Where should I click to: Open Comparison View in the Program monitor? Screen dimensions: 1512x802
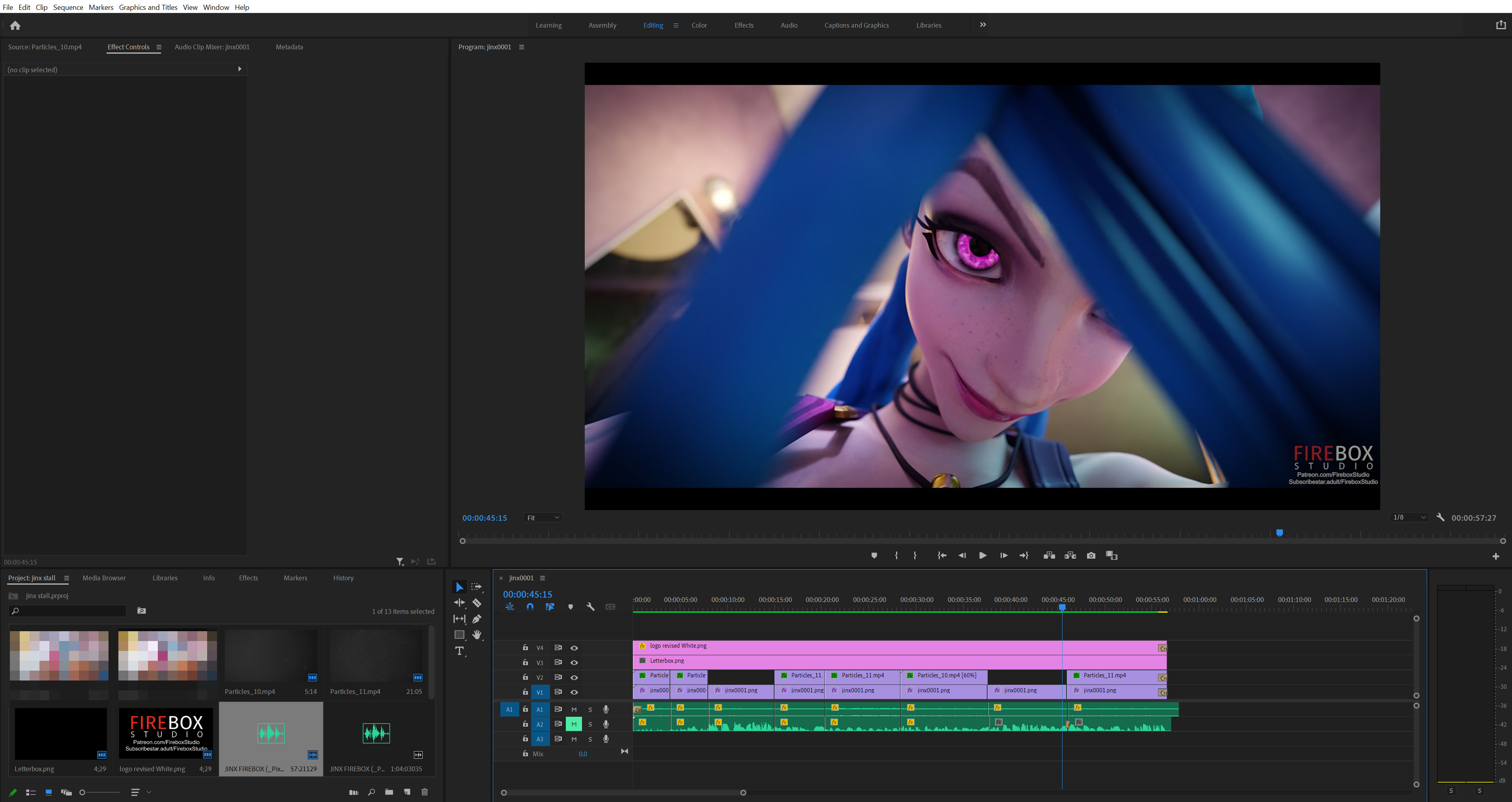[1112, 555]
